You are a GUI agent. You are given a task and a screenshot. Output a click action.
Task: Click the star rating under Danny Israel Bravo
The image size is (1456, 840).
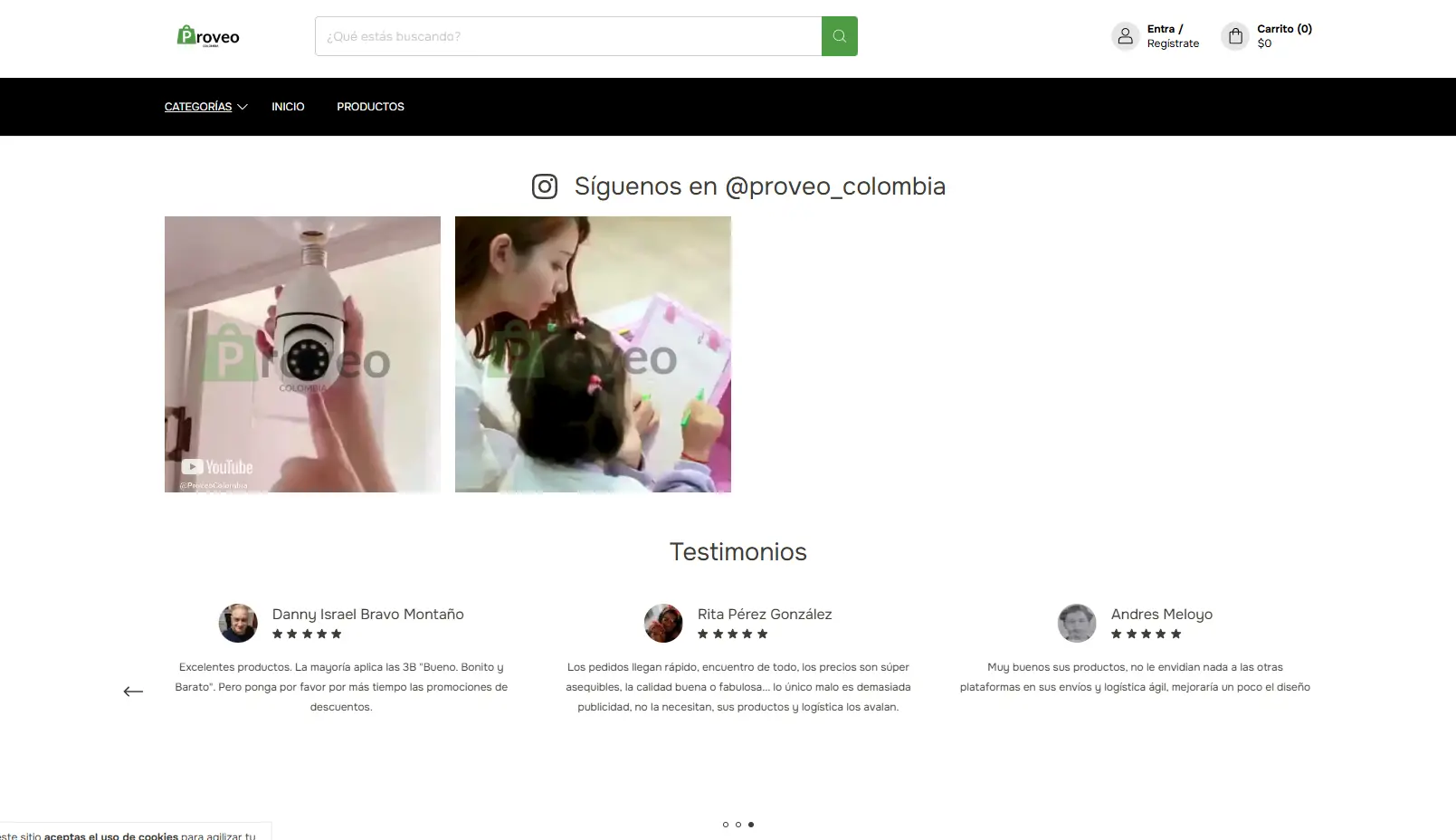308,634
